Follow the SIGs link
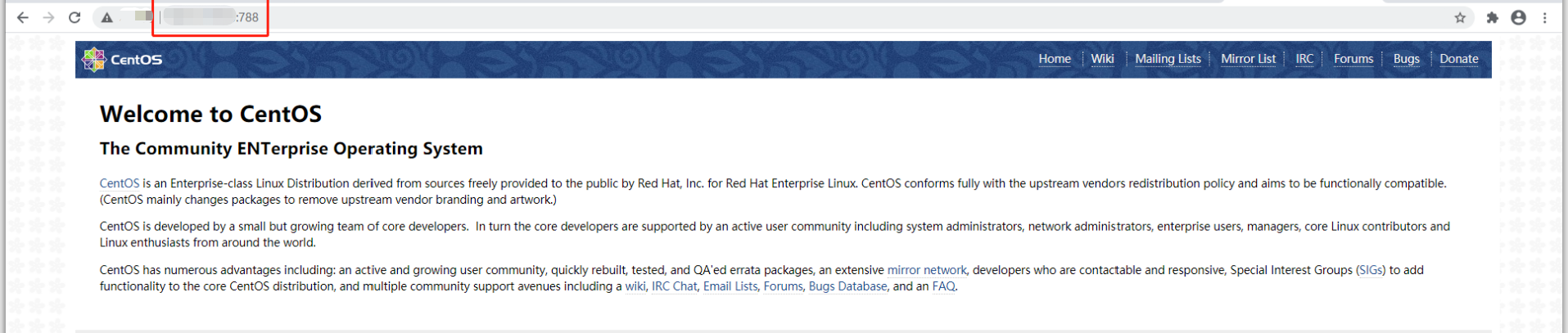The image size is (1568, 333). coord(1371,270)
